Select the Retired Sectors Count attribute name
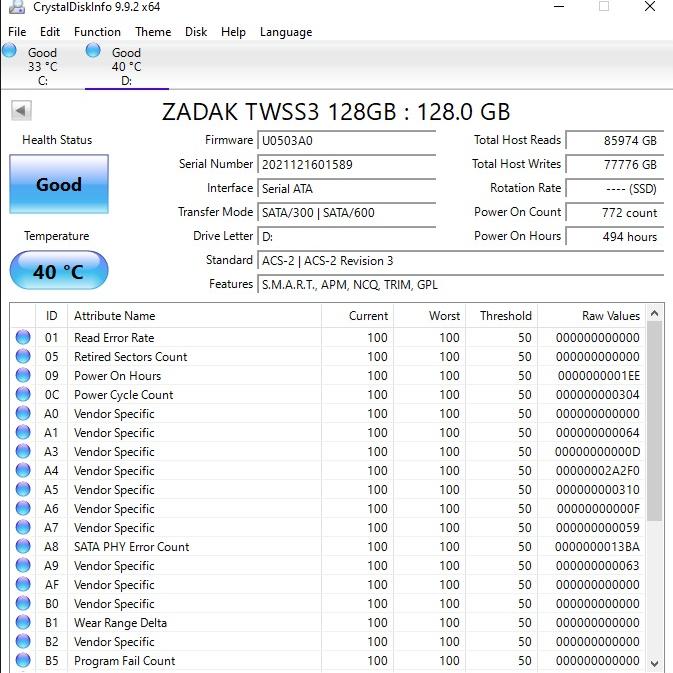Viewport: 673px width, 673px height. point(130,357)
